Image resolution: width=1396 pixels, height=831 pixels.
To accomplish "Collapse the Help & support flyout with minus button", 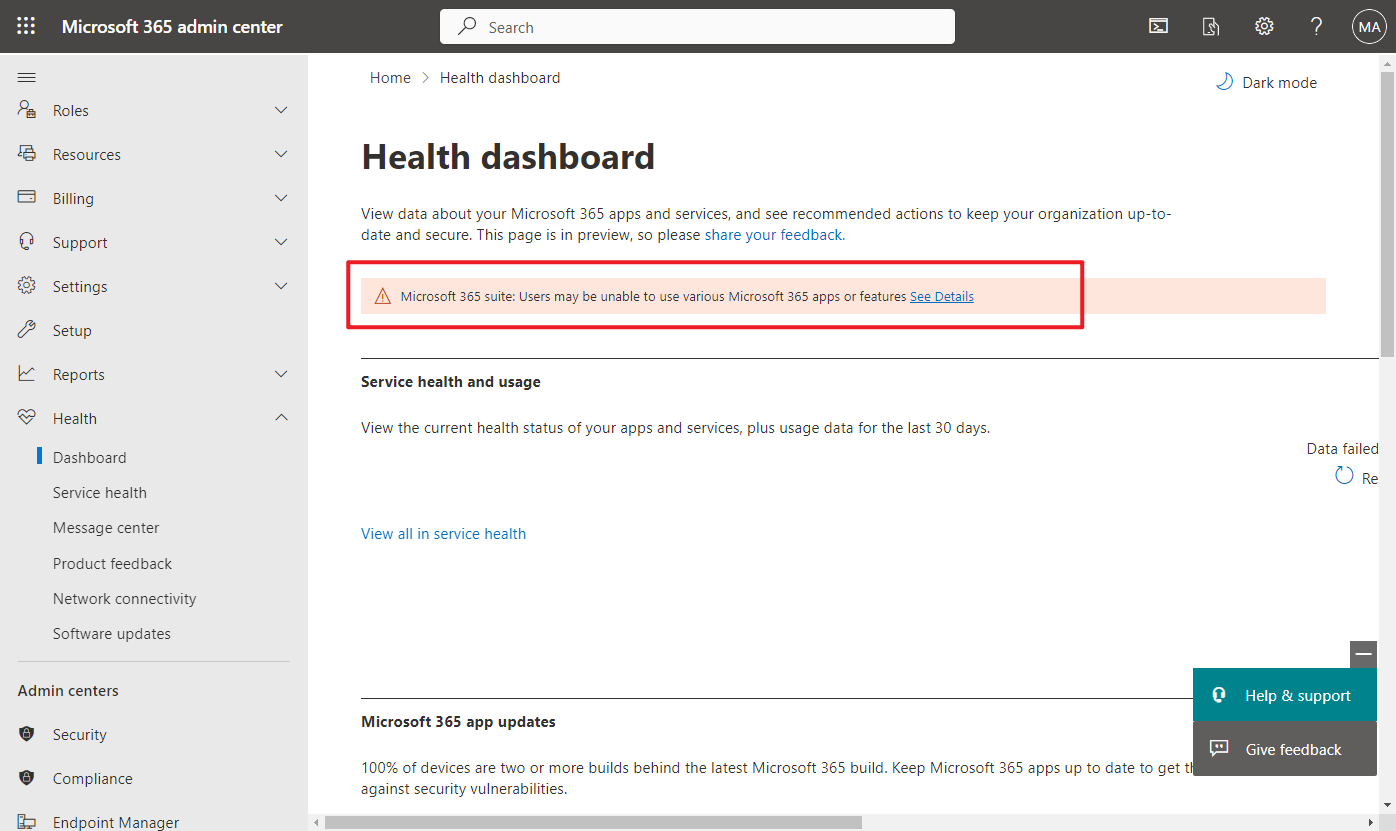I will pyautogui.click(x=1363, y=654).
